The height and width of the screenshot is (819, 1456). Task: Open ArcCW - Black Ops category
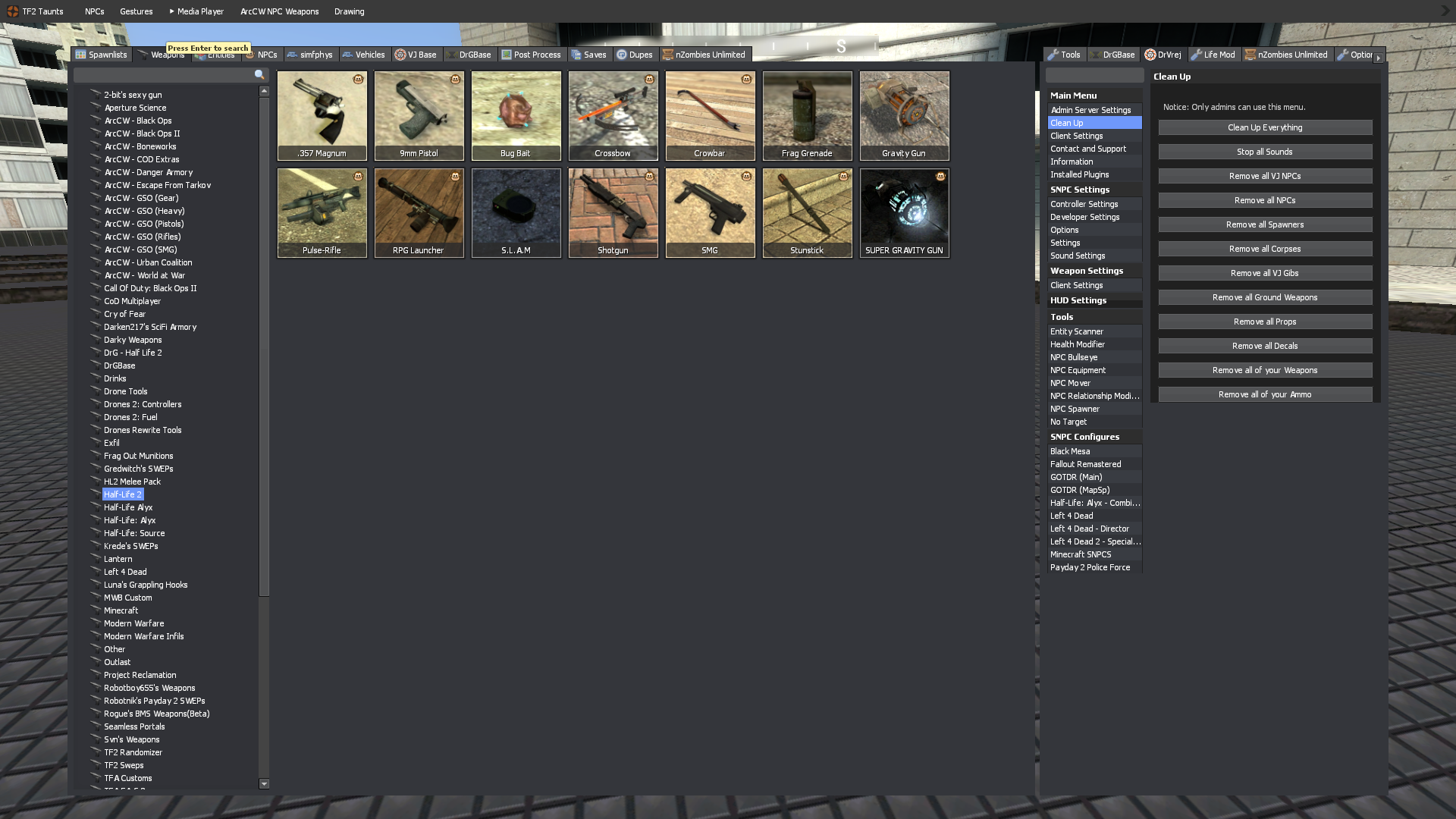[x=138, y=121]
